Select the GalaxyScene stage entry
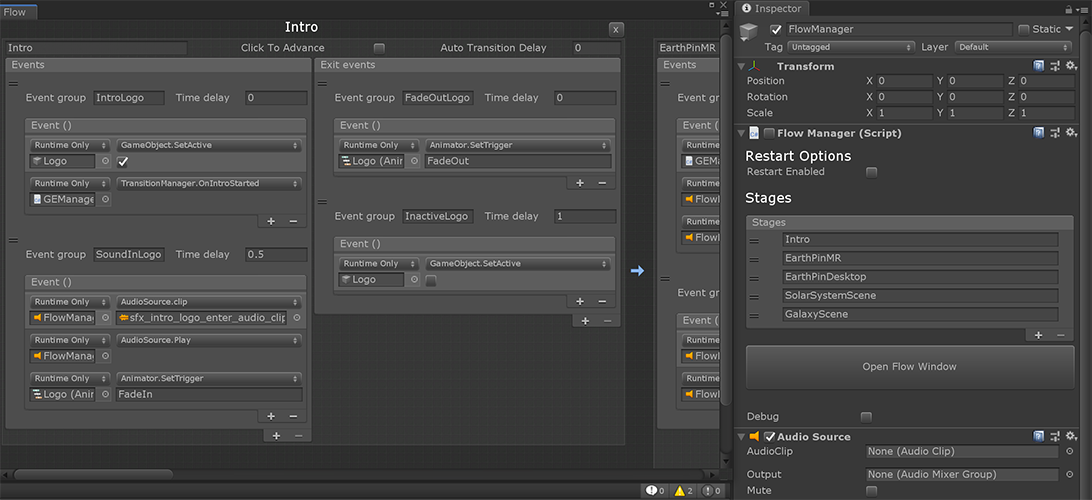 click(919, 314)
